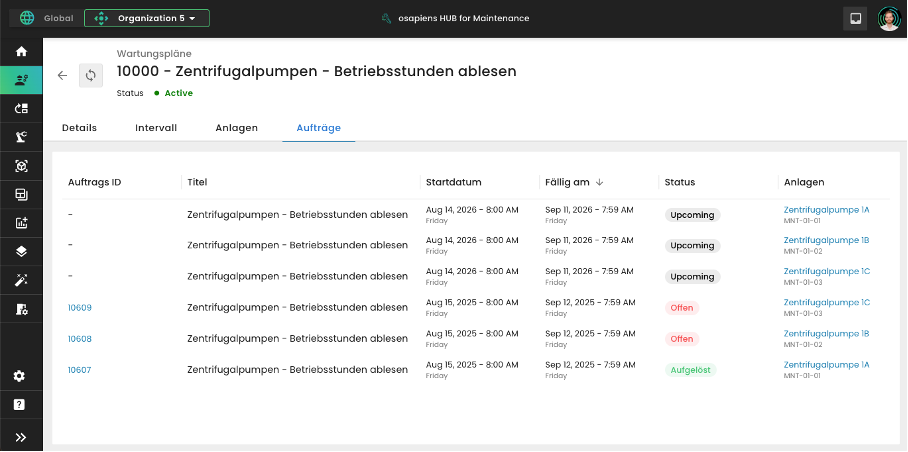The image size is (908, 452).
Task: Click the Global globe selector
Action: 42,18
